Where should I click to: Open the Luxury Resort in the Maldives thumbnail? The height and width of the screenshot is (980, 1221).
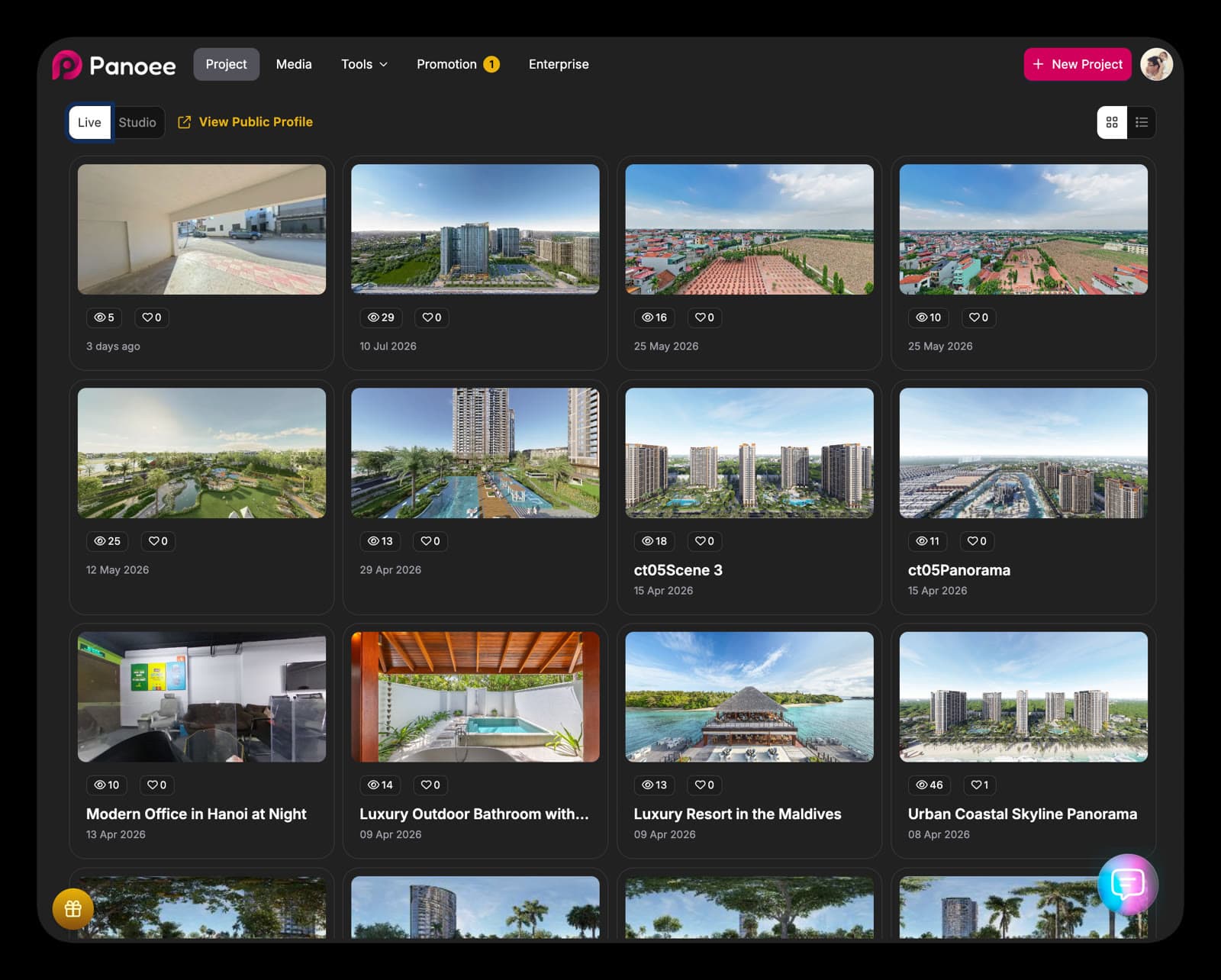749,697
